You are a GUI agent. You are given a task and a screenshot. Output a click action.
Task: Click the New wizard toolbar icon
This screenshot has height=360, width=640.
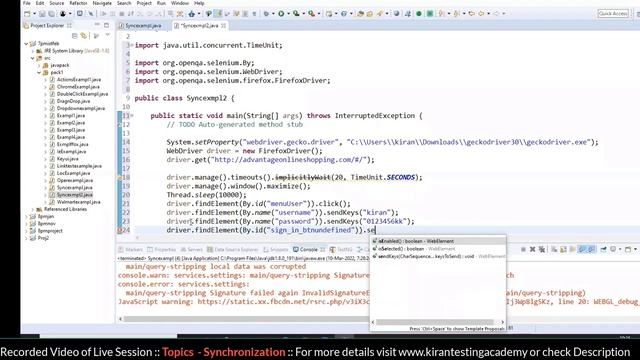coord(27,14)
